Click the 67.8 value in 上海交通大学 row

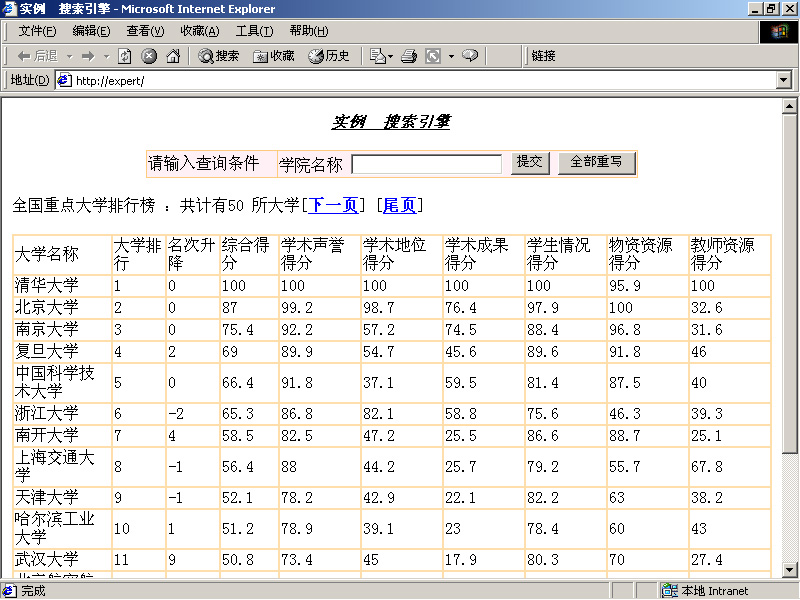click(707, 467)
